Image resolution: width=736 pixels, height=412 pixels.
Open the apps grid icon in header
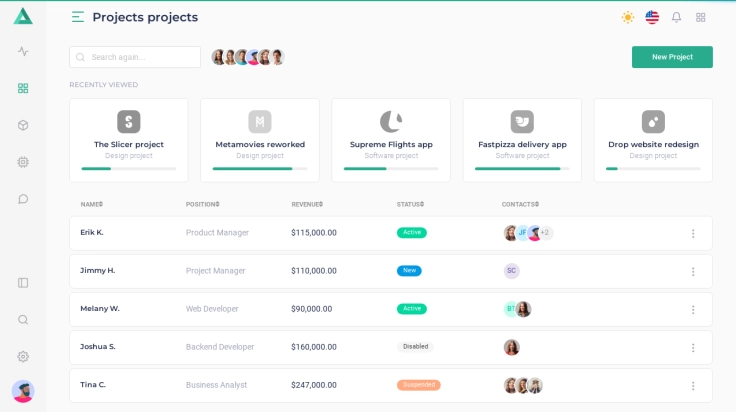tap(701, 17)
